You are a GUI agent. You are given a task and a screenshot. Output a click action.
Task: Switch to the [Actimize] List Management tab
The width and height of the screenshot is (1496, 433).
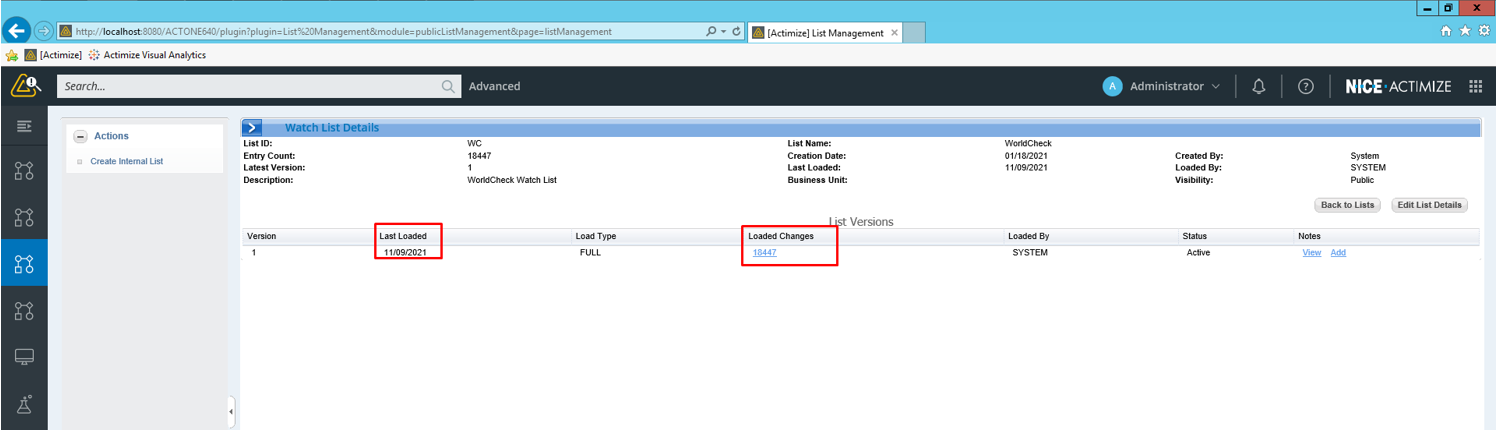[825, 33]
